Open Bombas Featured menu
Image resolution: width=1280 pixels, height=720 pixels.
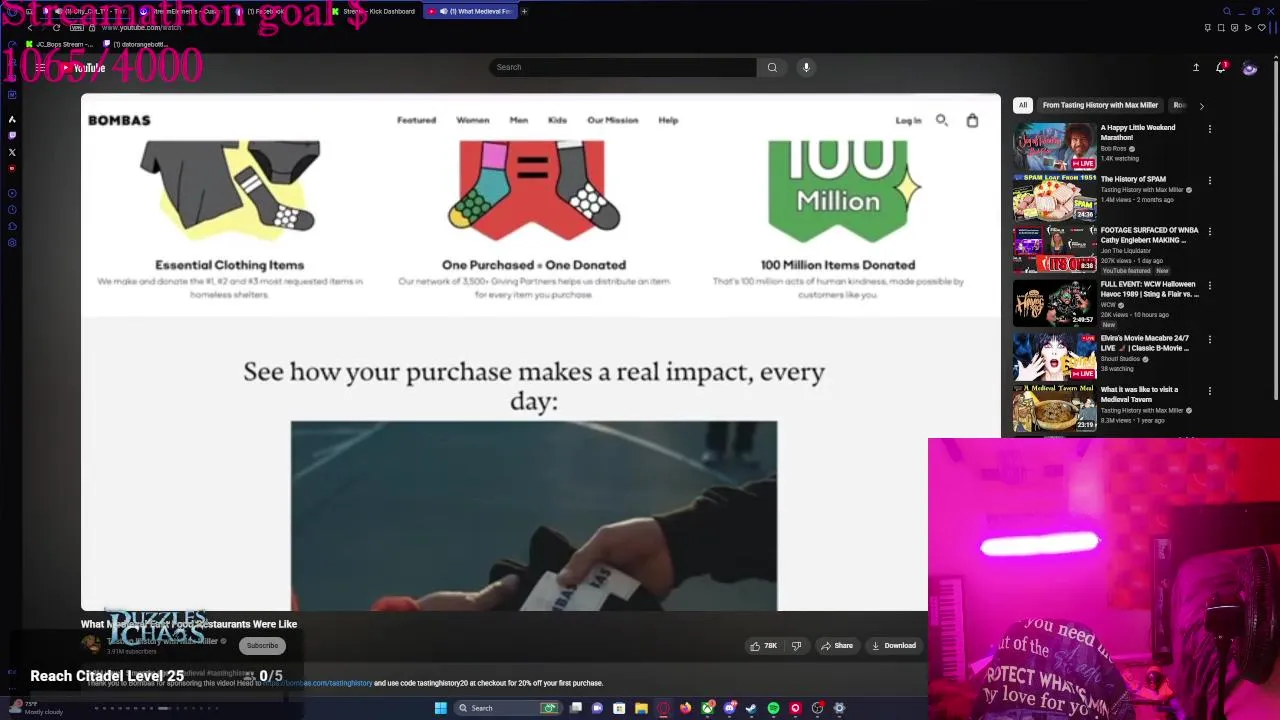click(416, 120)
